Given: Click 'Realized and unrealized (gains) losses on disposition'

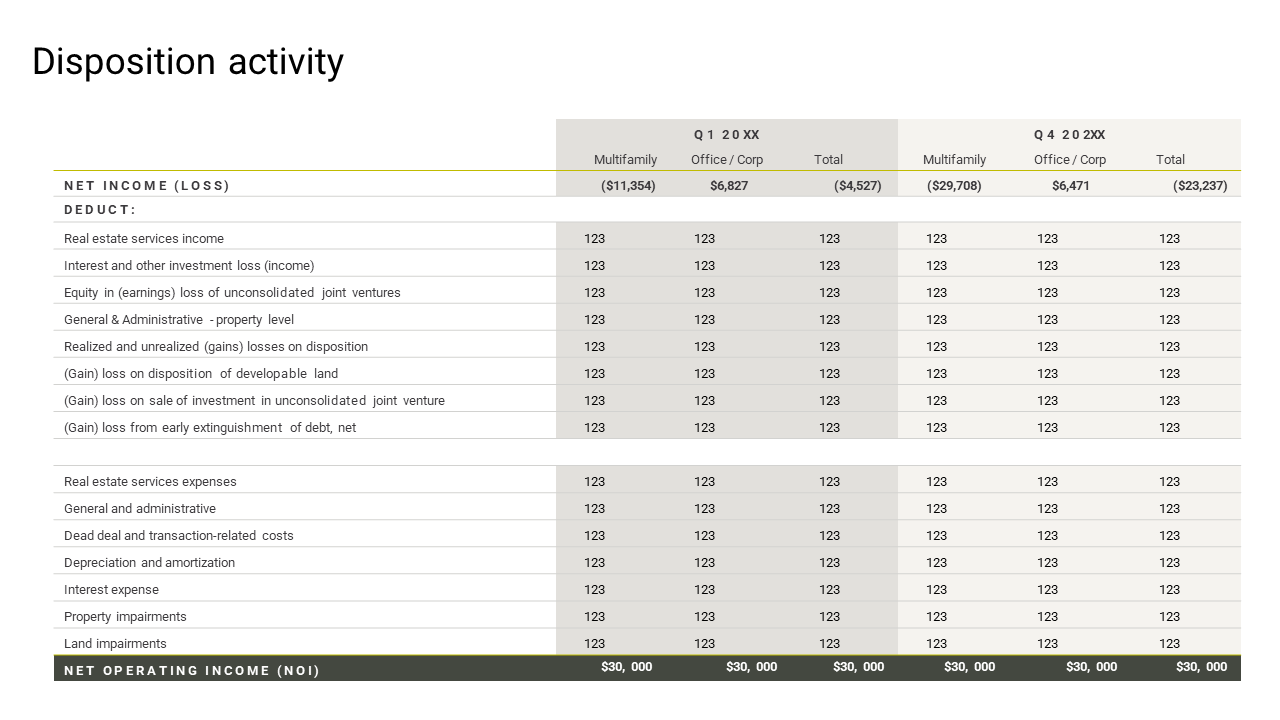Looking at the screenshot, I should point(216,347).
